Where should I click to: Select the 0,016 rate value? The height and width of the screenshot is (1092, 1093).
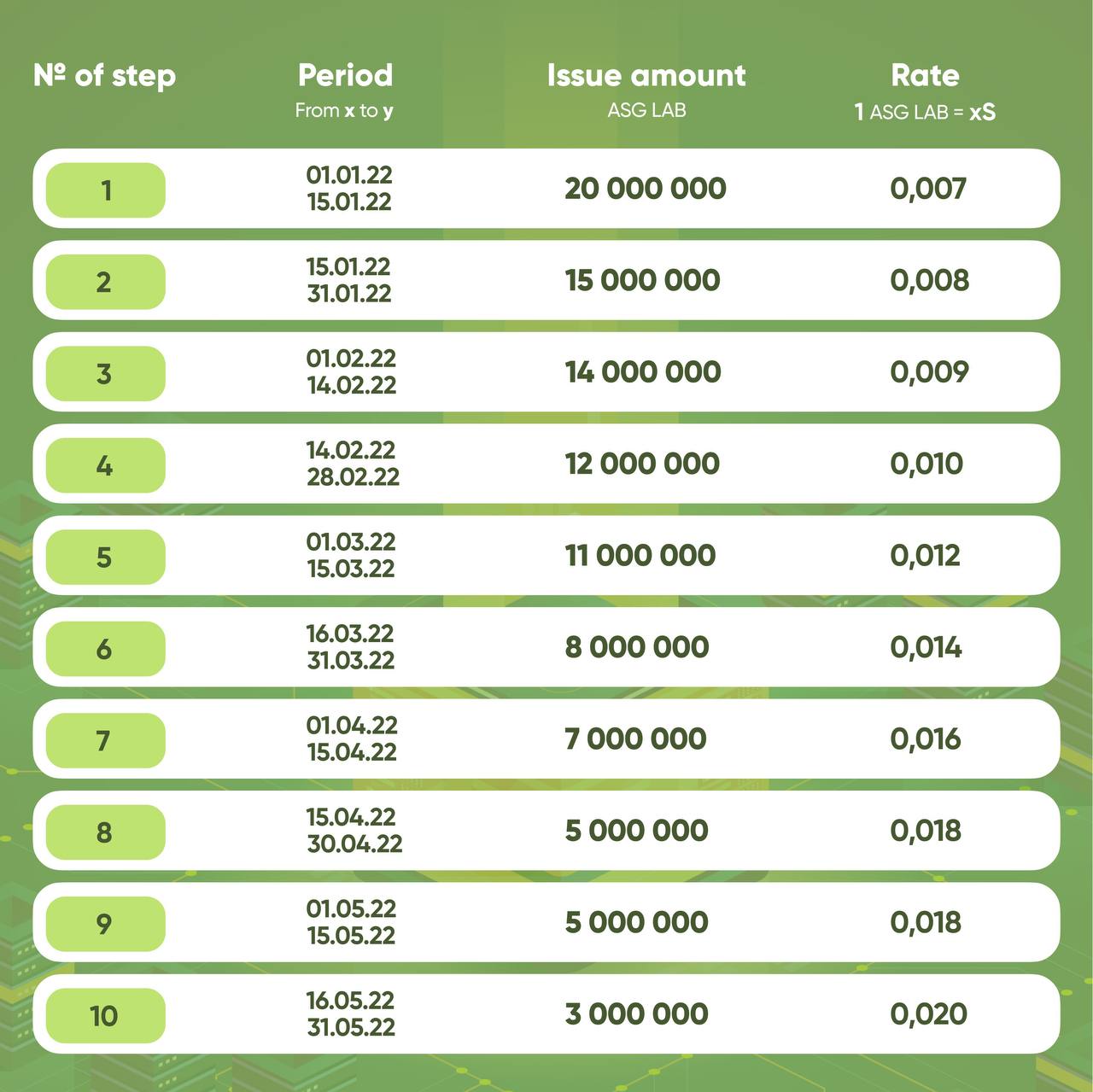(x=926, y=739)
